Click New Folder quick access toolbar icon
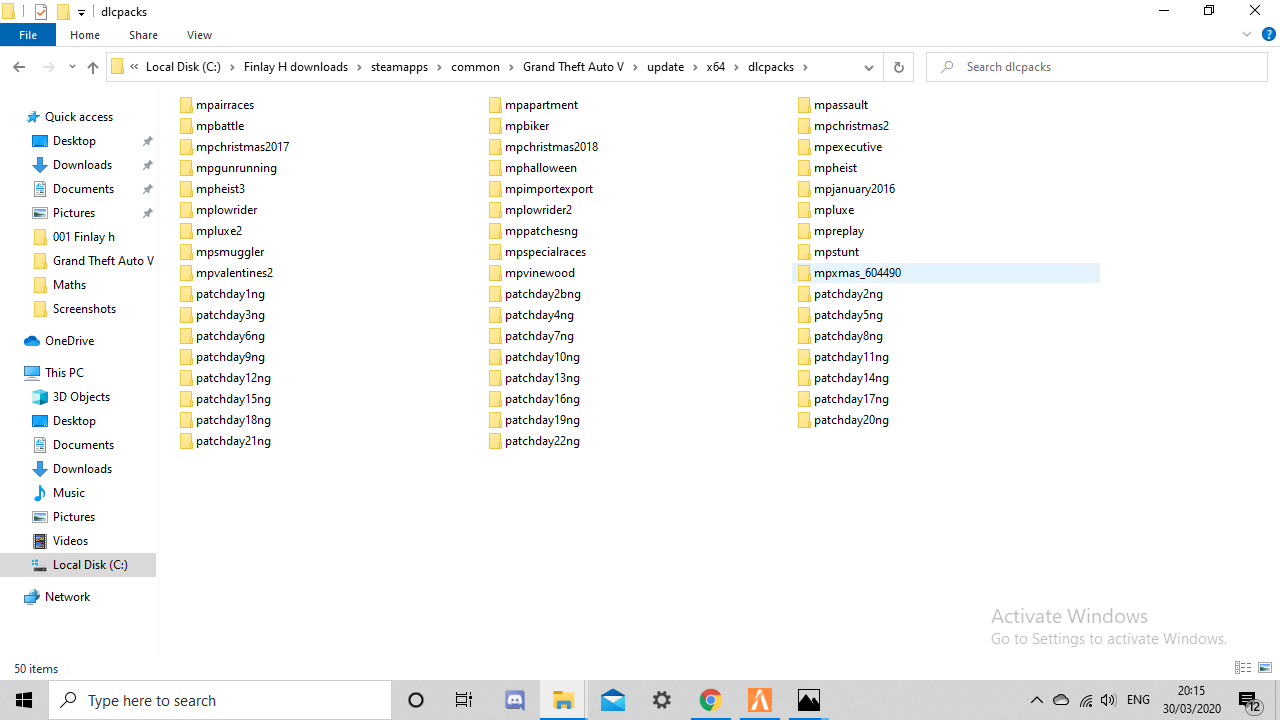 point(63,12)
